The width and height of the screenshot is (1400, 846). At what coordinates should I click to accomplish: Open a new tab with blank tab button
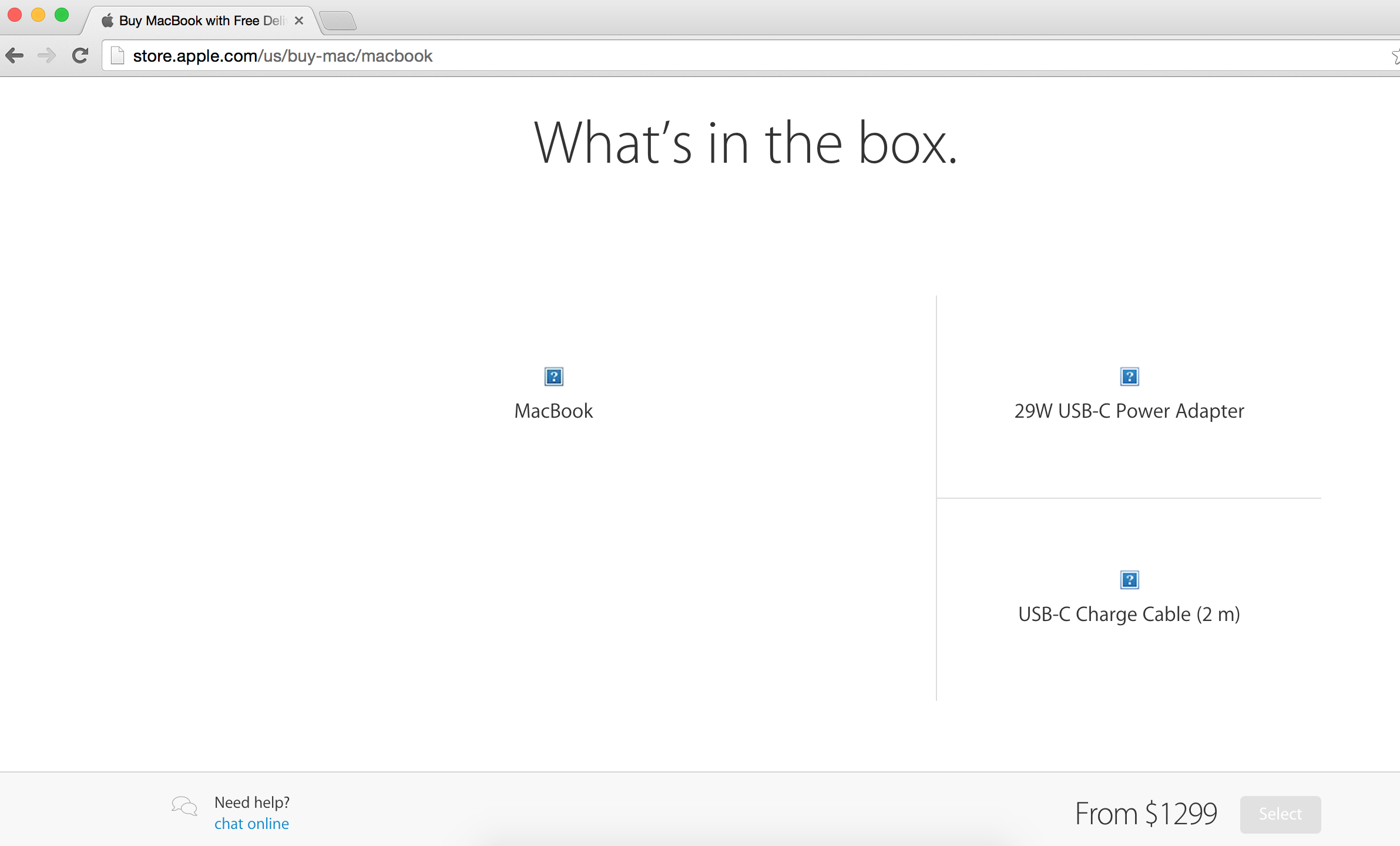click(x=338, y=21)
